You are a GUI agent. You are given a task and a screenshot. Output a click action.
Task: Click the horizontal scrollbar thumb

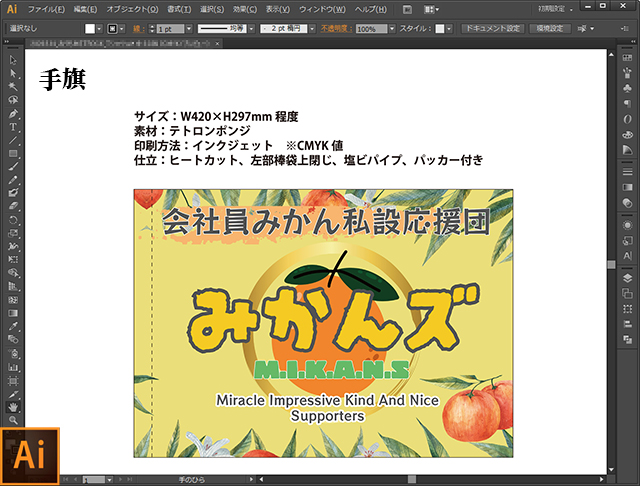pyautogui.click(x=412, y=479)
